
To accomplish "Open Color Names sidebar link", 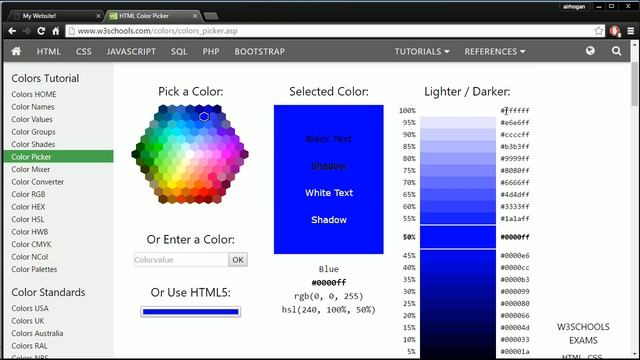I will pyautogui.click(x=33, y=107).
